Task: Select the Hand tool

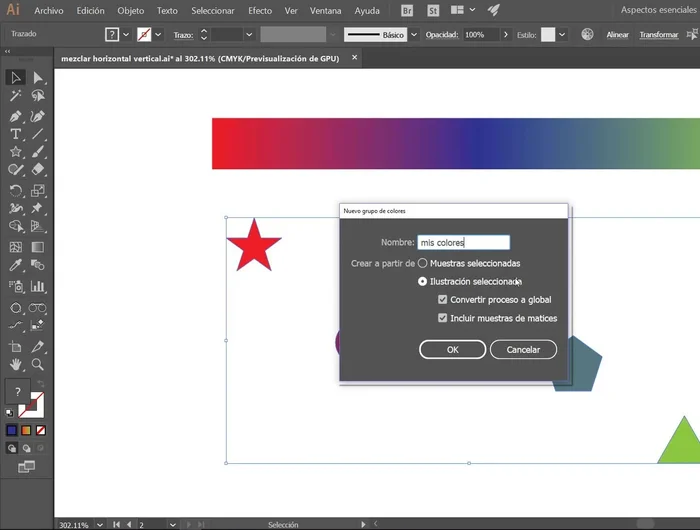Action: pyautogui.click(x=16, y=365)
